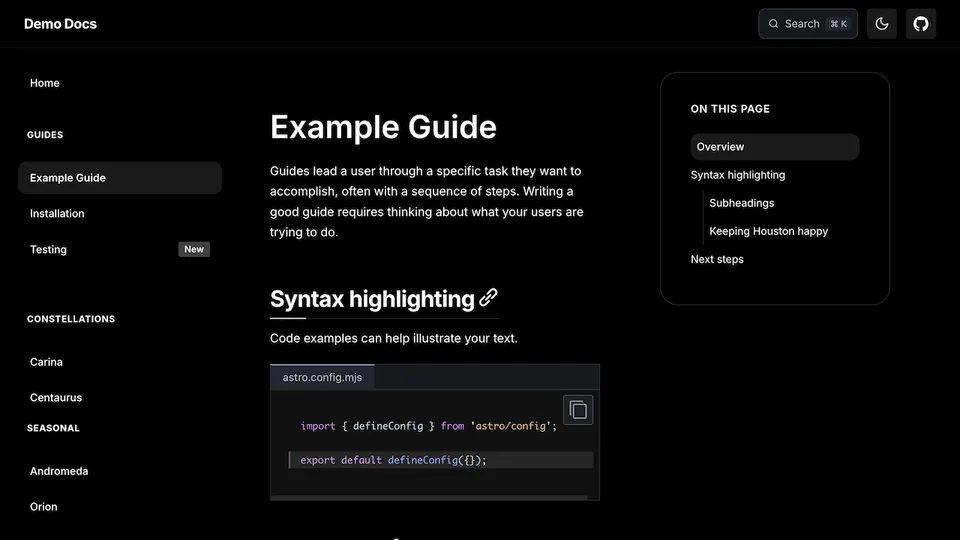This screenshot has height=540, width=960.
Task: Toggle dark mode with moon icon
Action: pos(881,24)
